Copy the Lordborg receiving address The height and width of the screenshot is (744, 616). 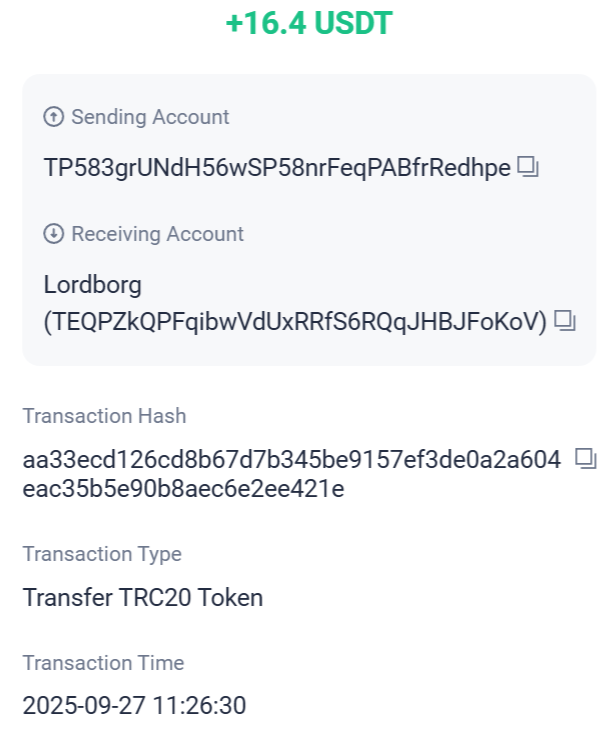coord(566,321)
